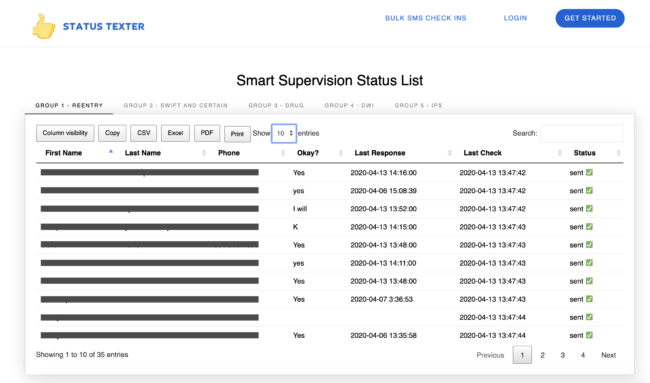Screen dimensions: 650x383
Task: Switch to Group 2 - Swift and Certain tab
Action: (x=175, y=105)
